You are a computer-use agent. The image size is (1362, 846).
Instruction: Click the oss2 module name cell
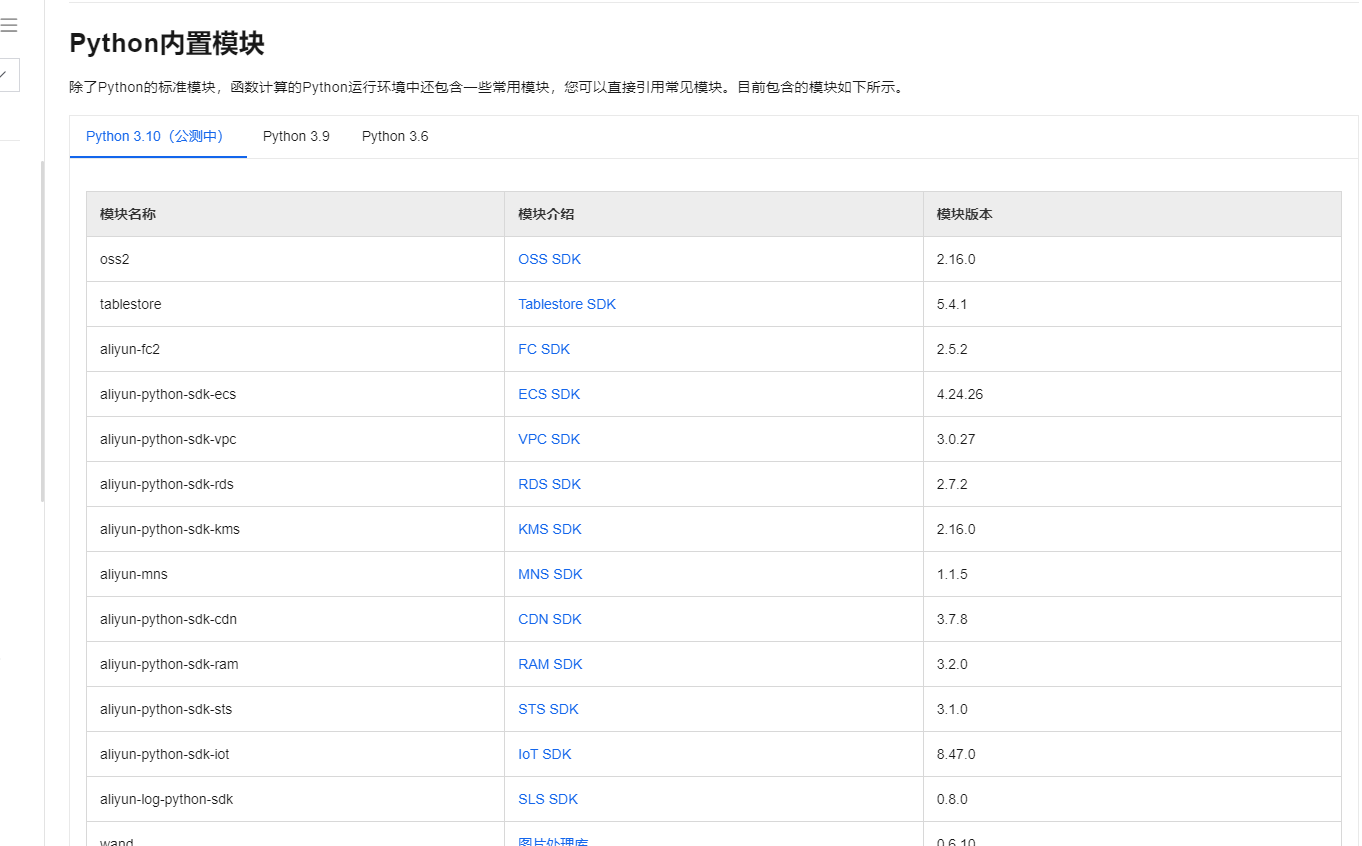296,259
